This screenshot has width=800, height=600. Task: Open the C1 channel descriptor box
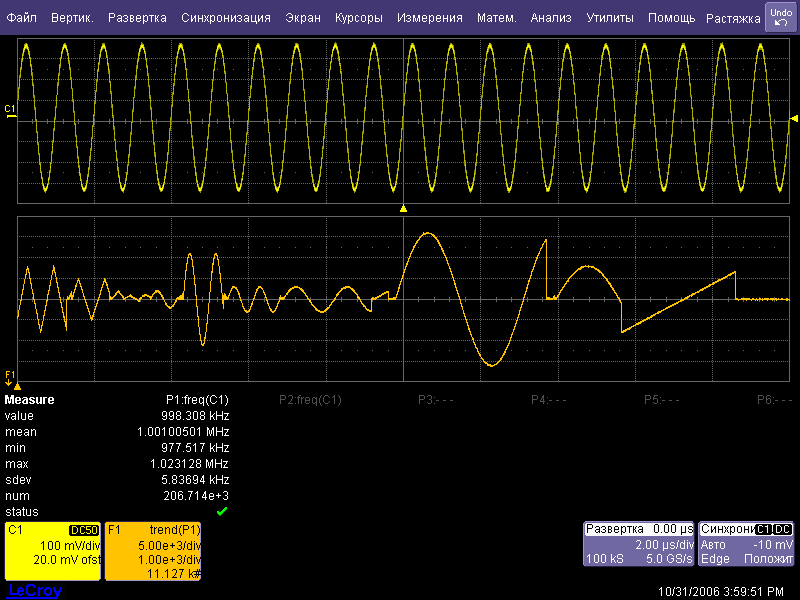click(52, 551)
